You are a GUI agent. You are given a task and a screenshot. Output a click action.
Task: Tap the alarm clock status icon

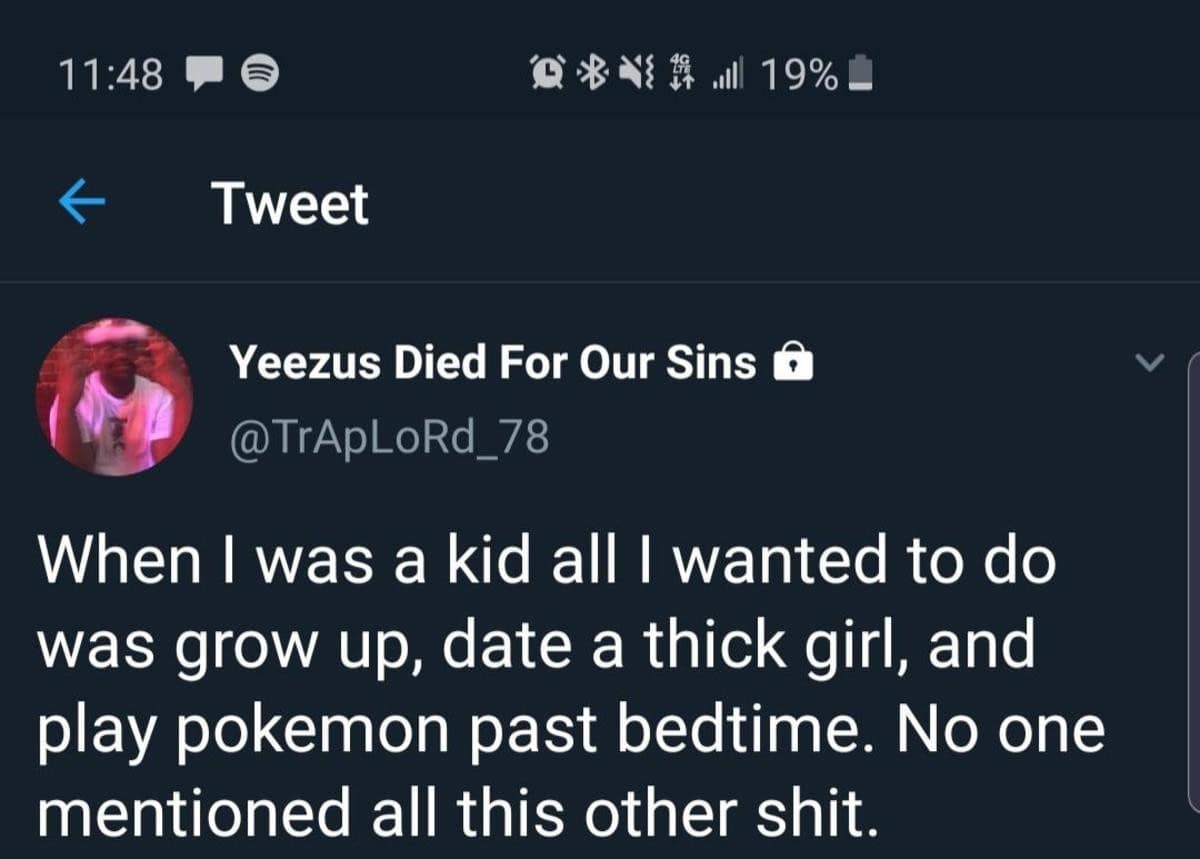[549, 72]
